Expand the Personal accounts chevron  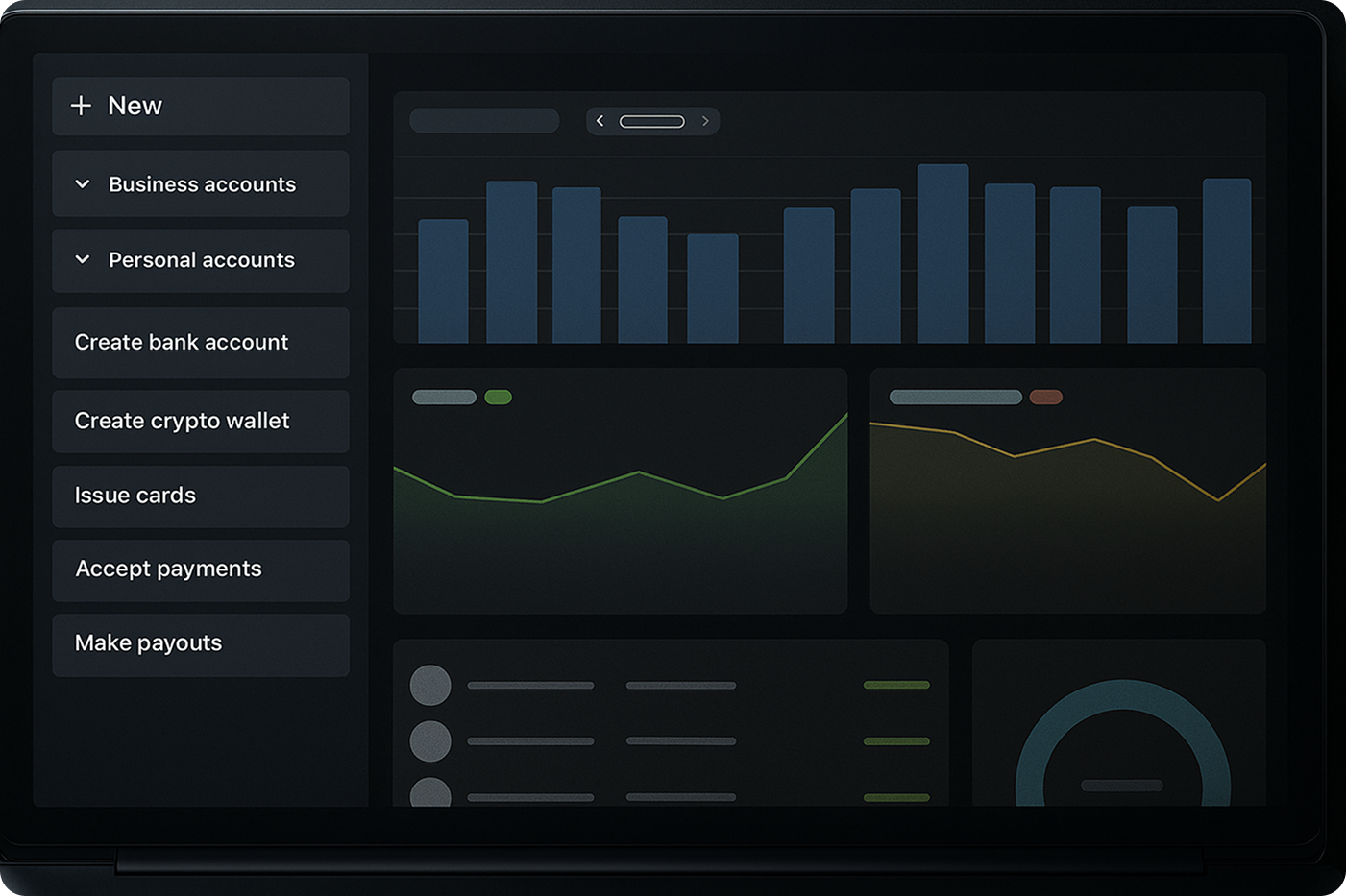83,260
